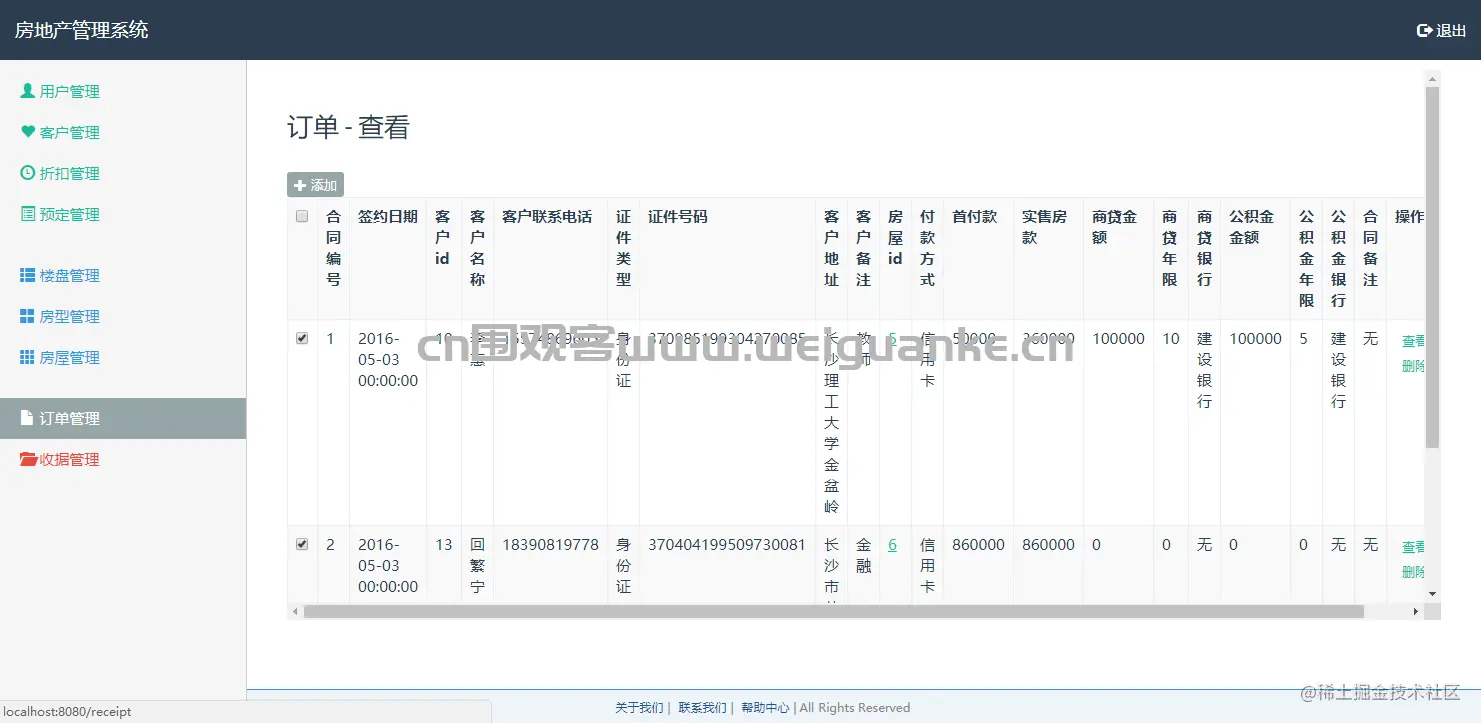Click 删除 for contract 1 row
Screen dimensions: 1481x723
click(1413, 366)
